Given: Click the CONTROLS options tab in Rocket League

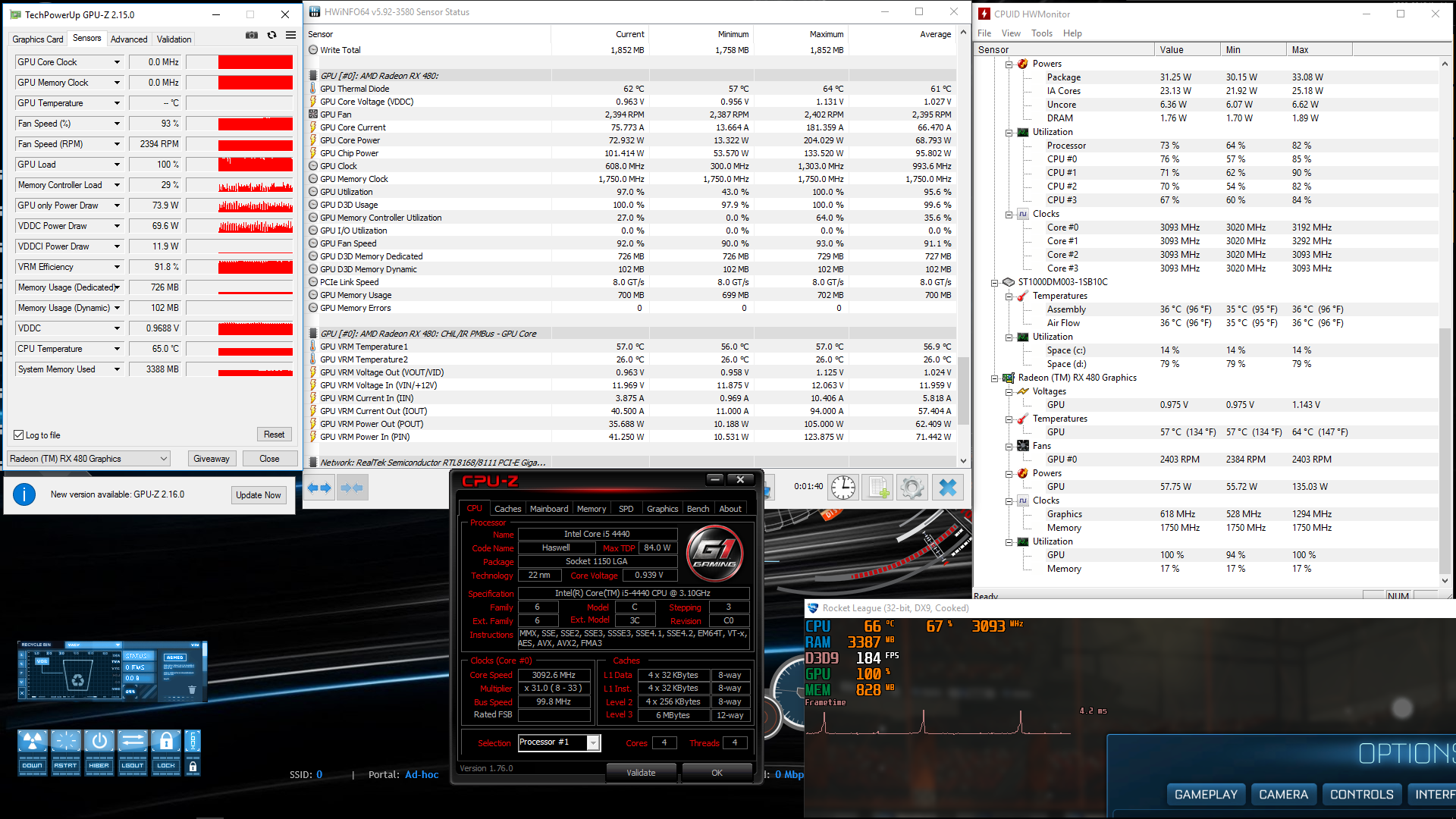Looking at the screenshot, I should click(x=1361, y=795).
